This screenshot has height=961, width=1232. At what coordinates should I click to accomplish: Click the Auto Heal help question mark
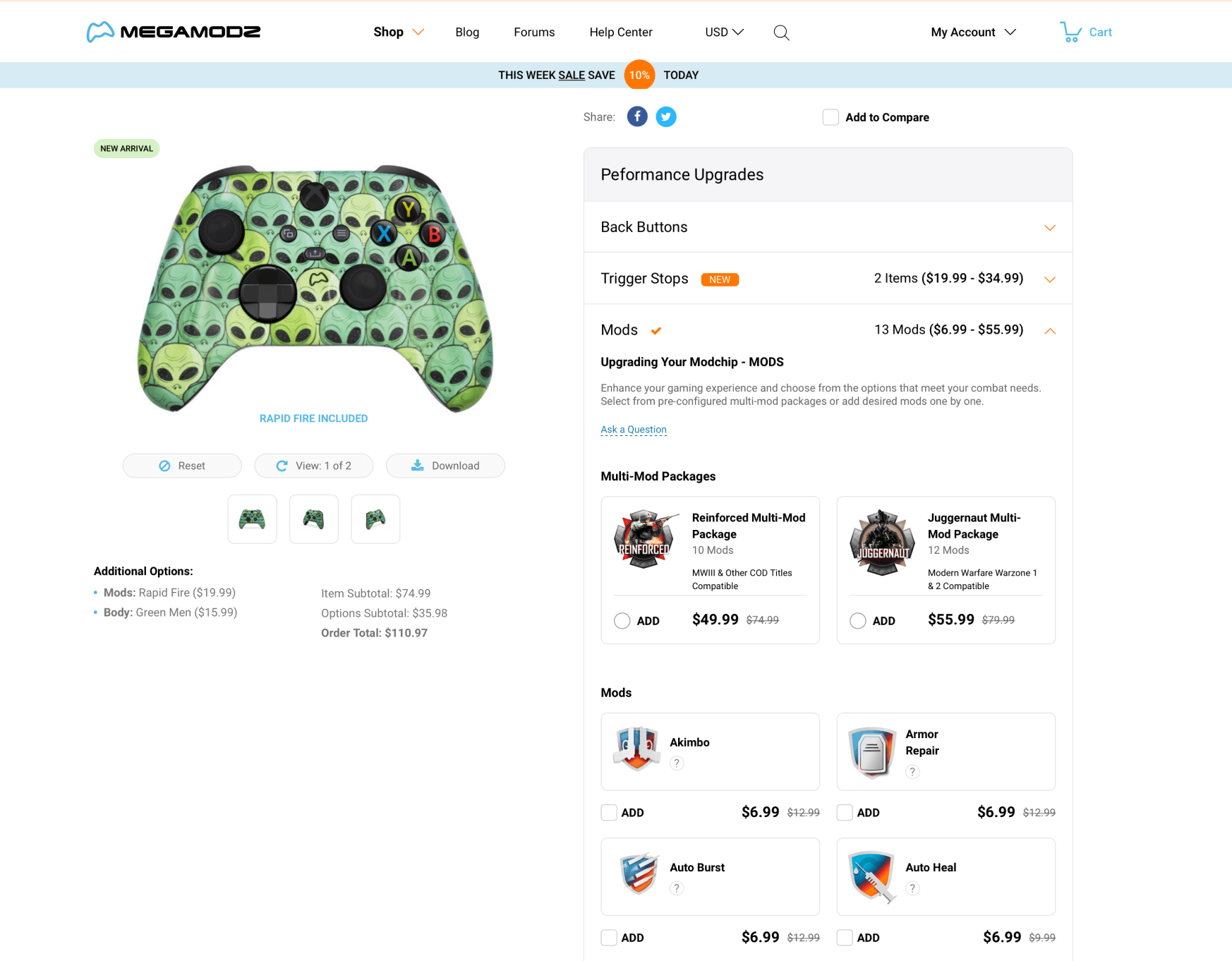coord(912,888)
